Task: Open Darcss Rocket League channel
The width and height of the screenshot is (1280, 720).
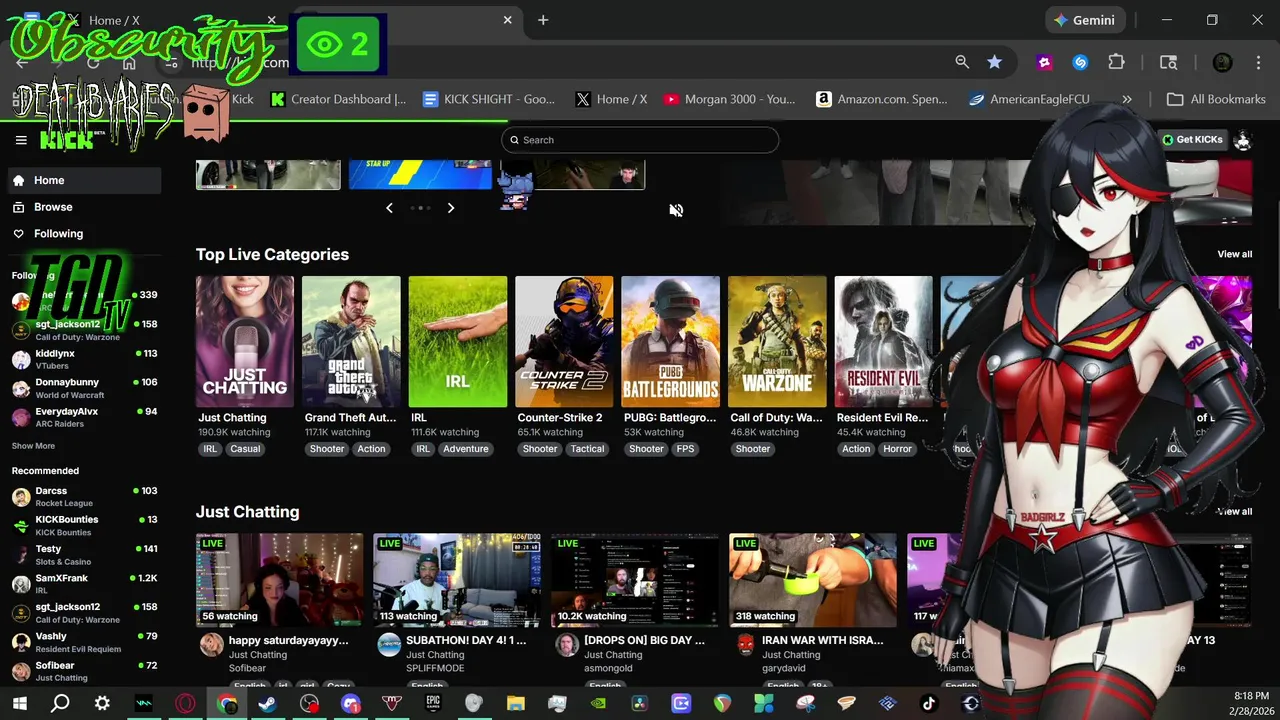Action: tap(84, 496)
